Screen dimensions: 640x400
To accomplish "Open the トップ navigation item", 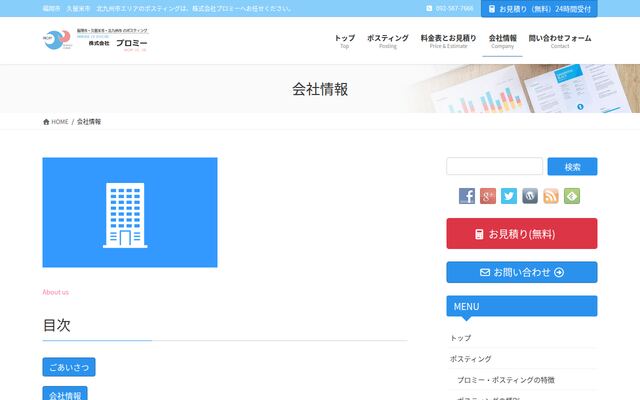I will [344, 41].
